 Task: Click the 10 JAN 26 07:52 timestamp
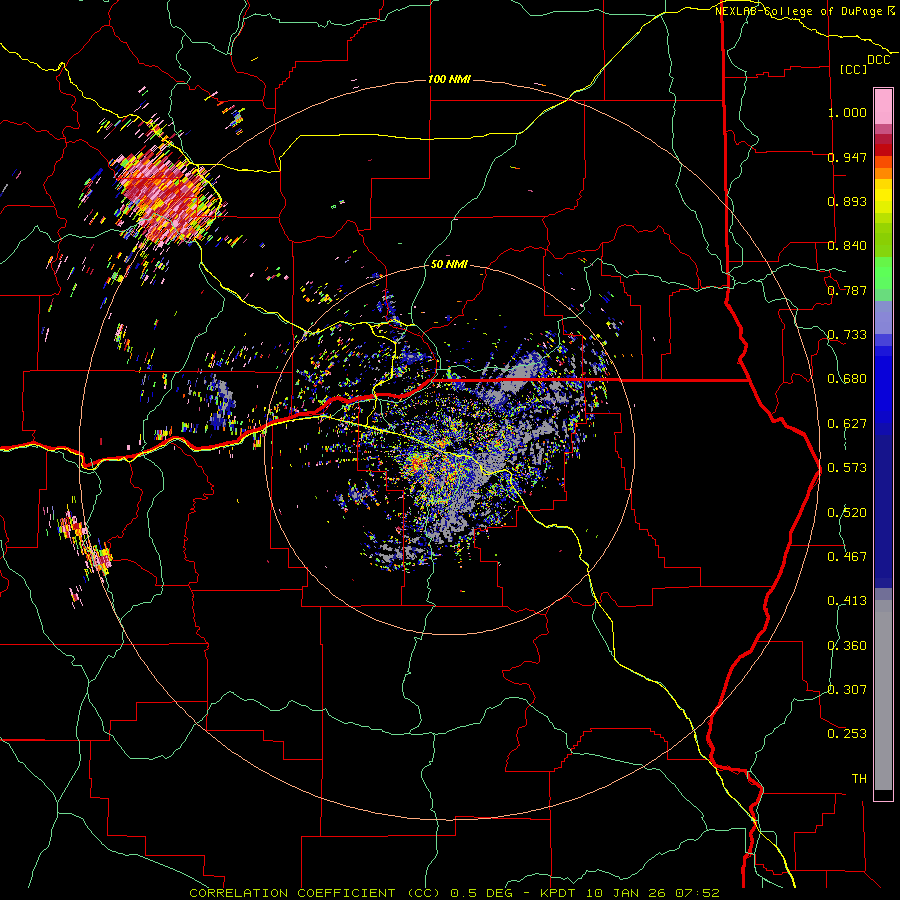tap(654, 893)
